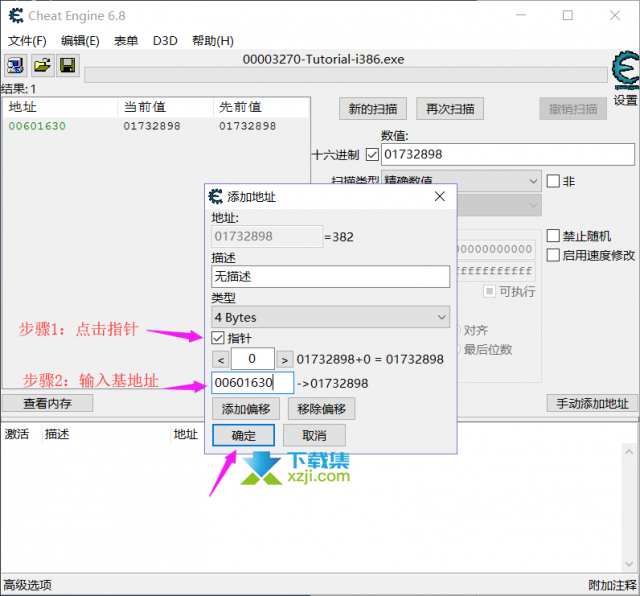Viewport: 640px width, 596px height.
Task: Open the 文件(F) menu
Action: pos(27,41)
